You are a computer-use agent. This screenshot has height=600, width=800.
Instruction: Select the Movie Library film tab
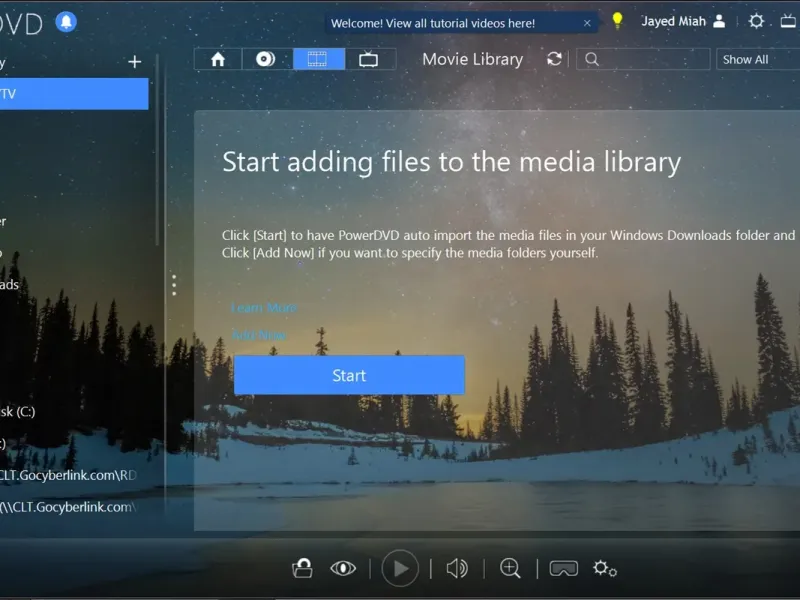[319, 59]
